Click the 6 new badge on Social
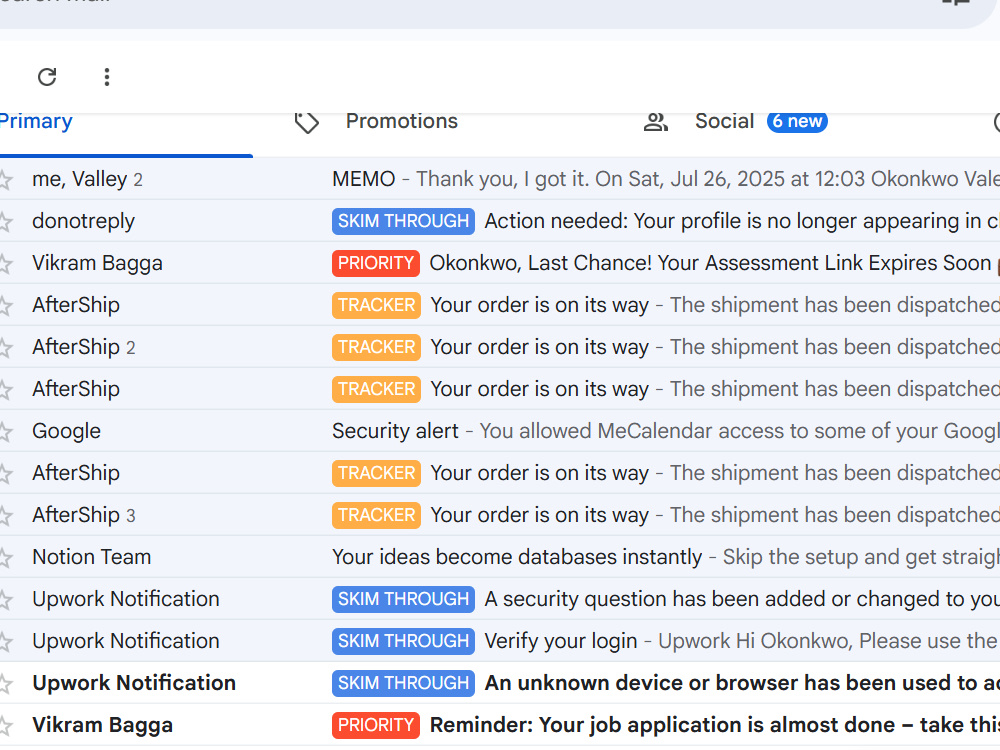Image resolution: width=1000 pixels, height=750 pixels. [797, 121]
